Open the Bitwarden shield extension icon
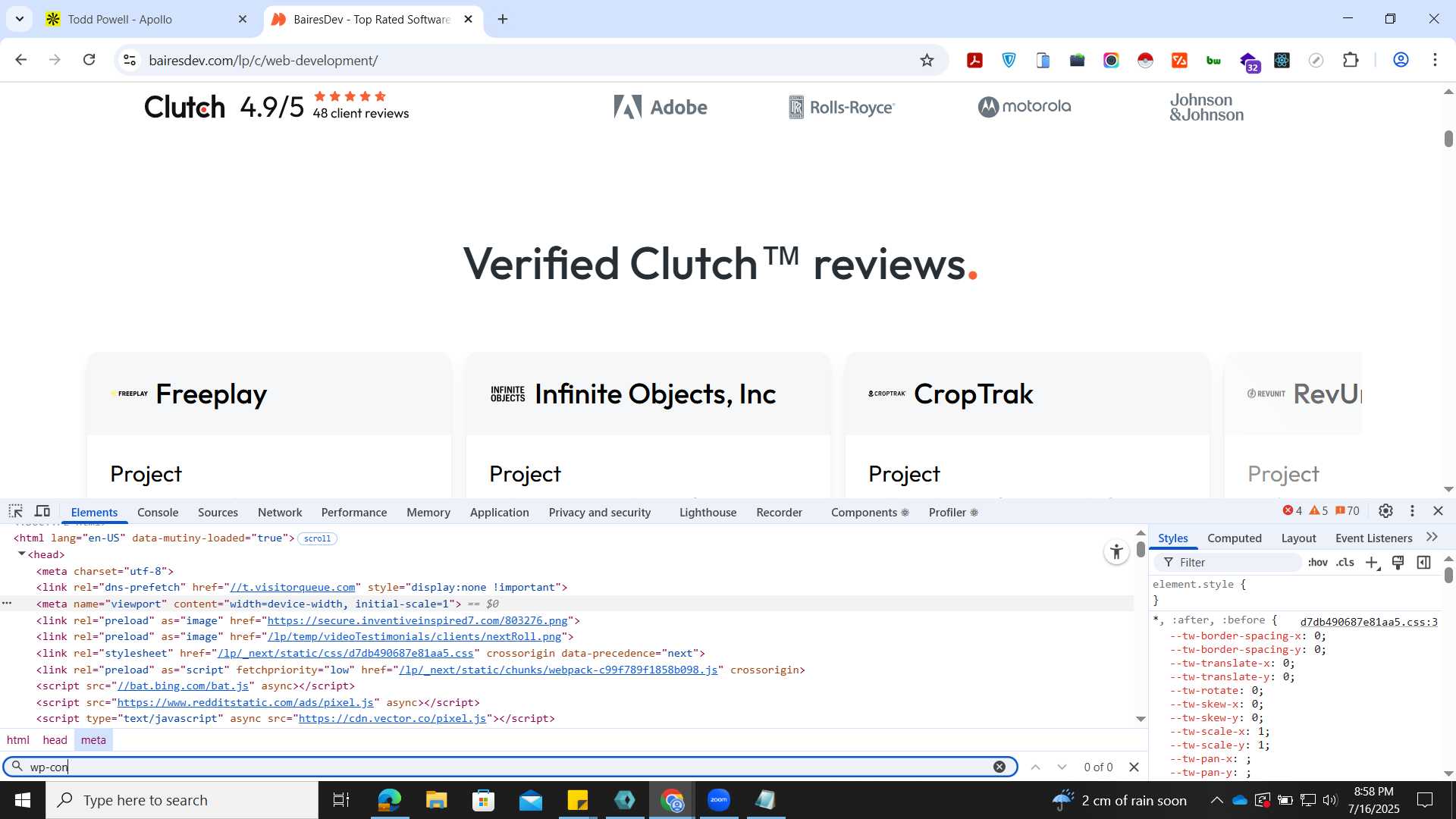 coord(1009,60)
